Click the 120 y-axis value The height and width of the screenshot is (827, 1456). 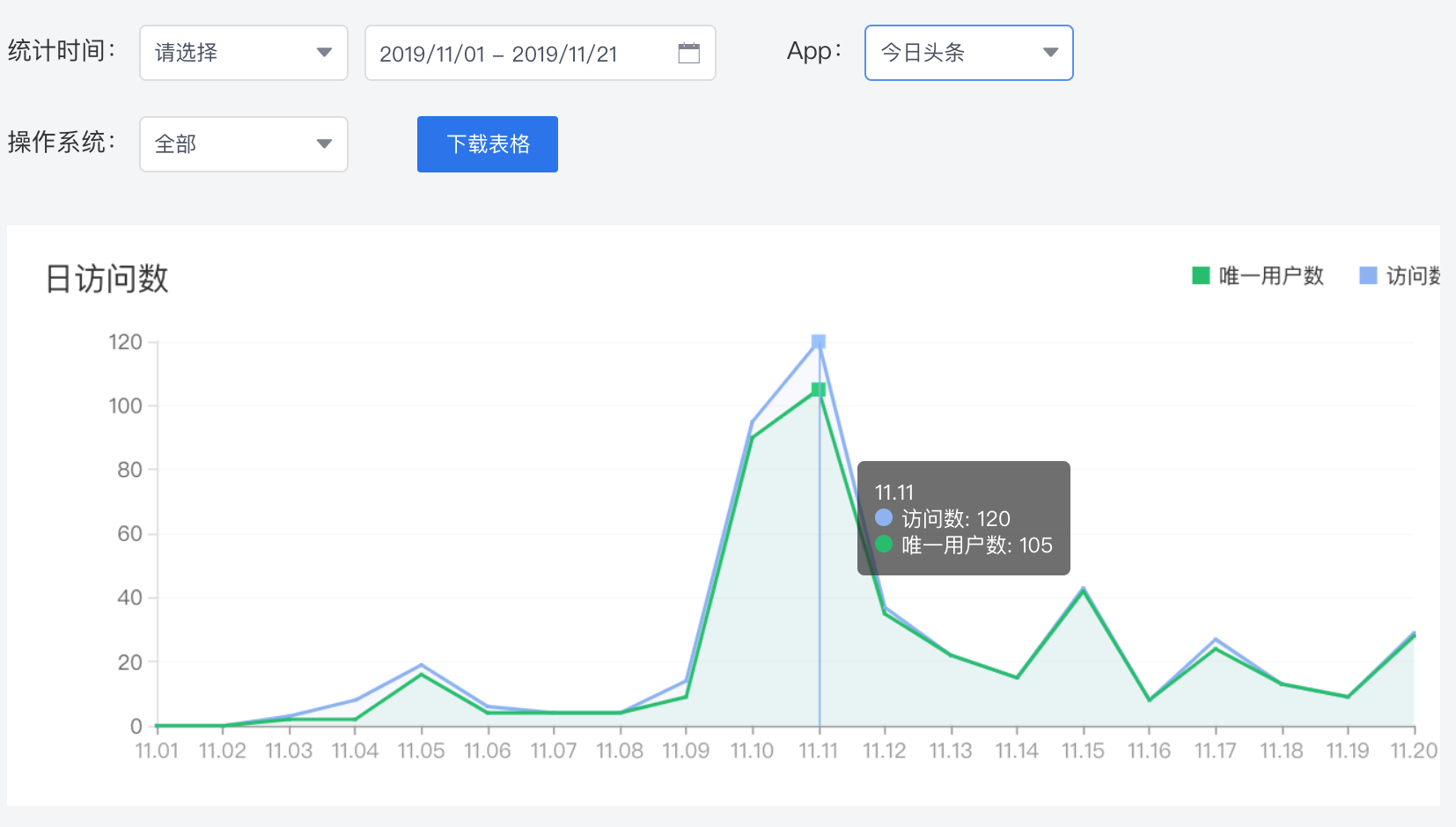(125, 342)
